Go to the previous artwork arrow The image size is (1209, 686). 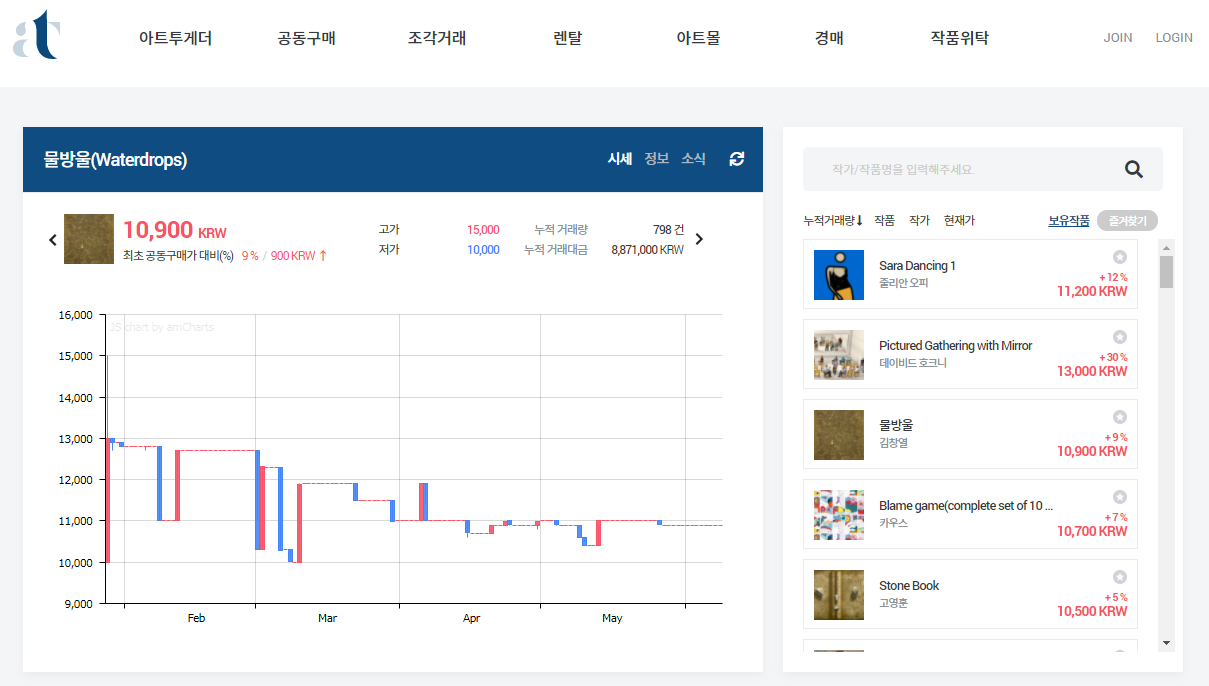(x=53, y=239)
